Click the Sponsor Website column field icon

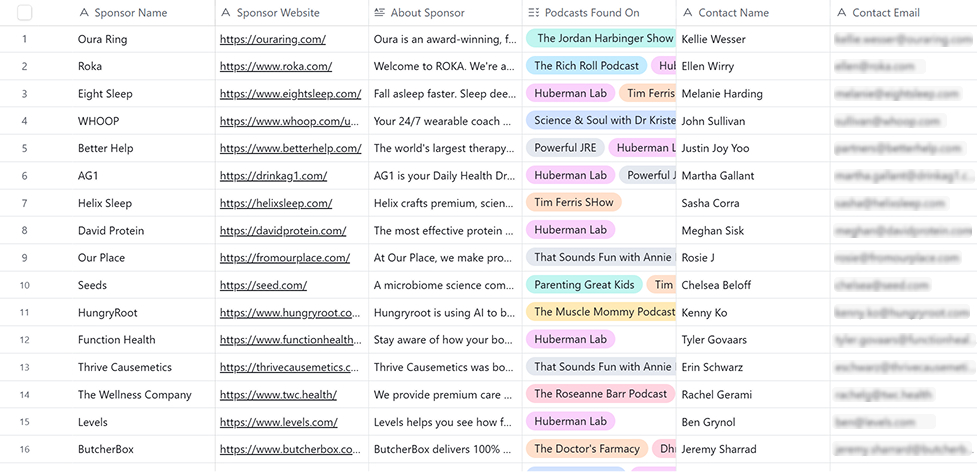tap(227, 13)
